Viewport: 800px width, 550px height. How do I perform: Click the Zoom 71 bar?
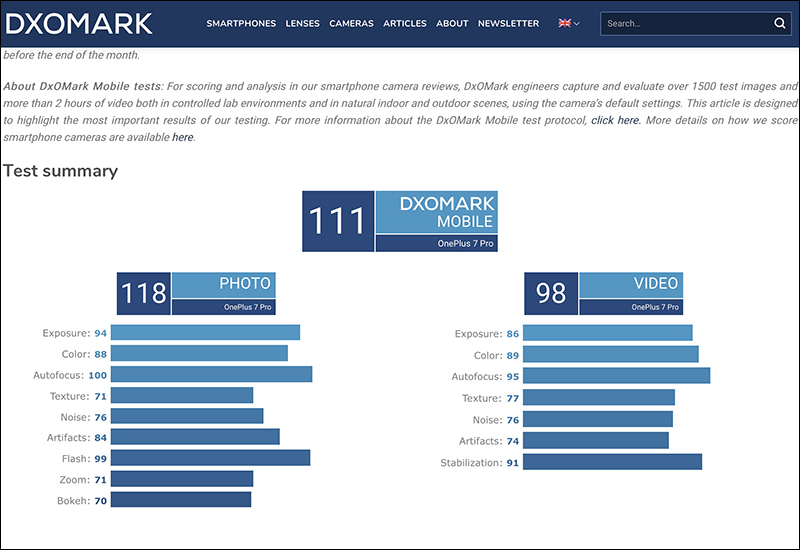click(x=182, y=479)
